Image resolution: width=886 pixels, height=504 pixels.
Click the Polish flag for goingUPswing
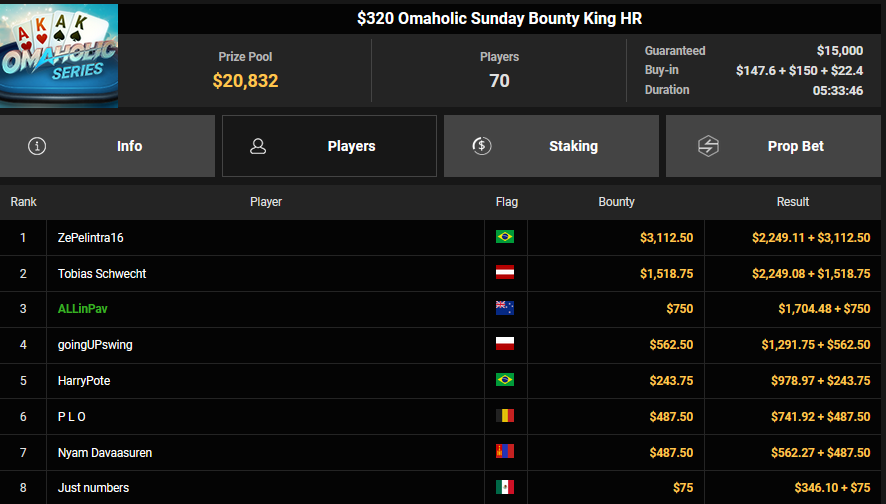coord(505,345)
